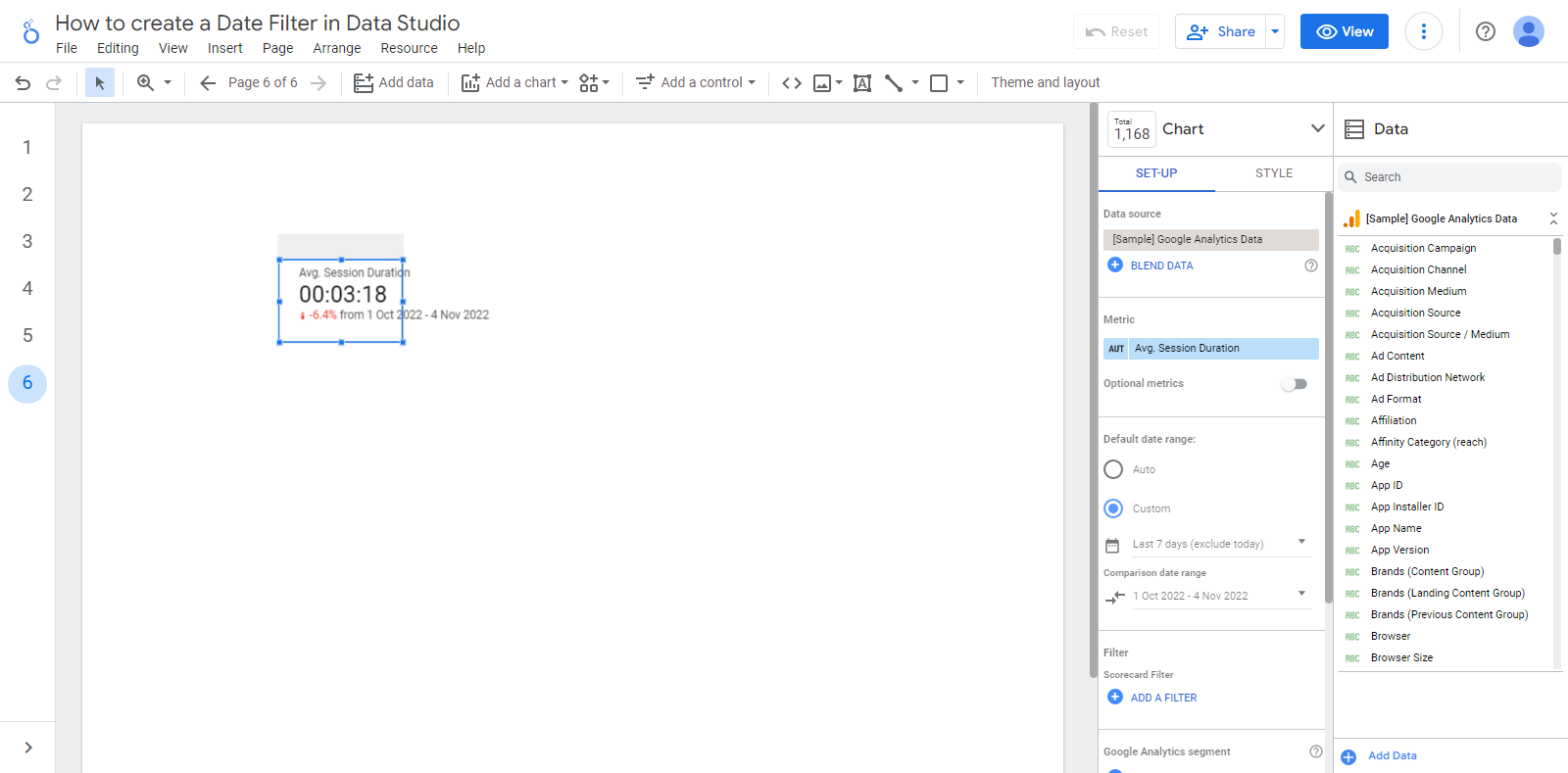Select the Custom date range radio button
The image size is (1568, 773).
pyautogui.click(x=1113, y=508)
